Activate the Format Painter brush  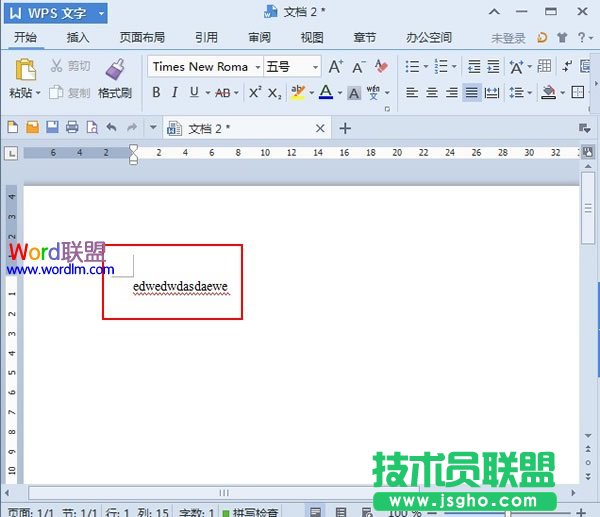(115, 69)
